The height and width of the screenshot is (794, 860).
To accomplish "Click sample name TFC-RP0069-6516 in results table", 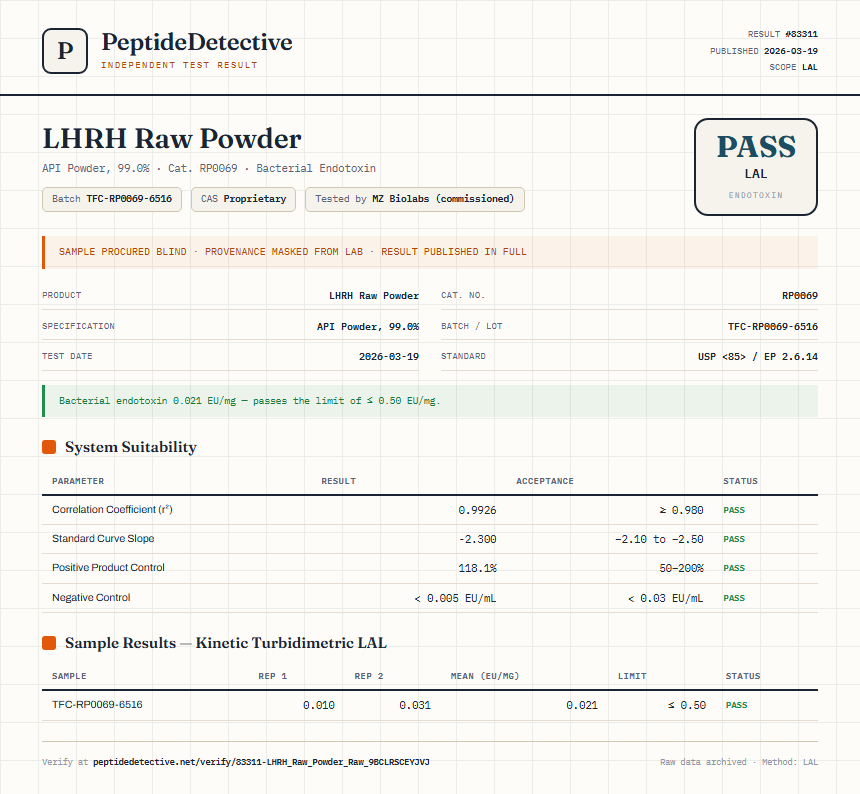I will pos(97,705).
